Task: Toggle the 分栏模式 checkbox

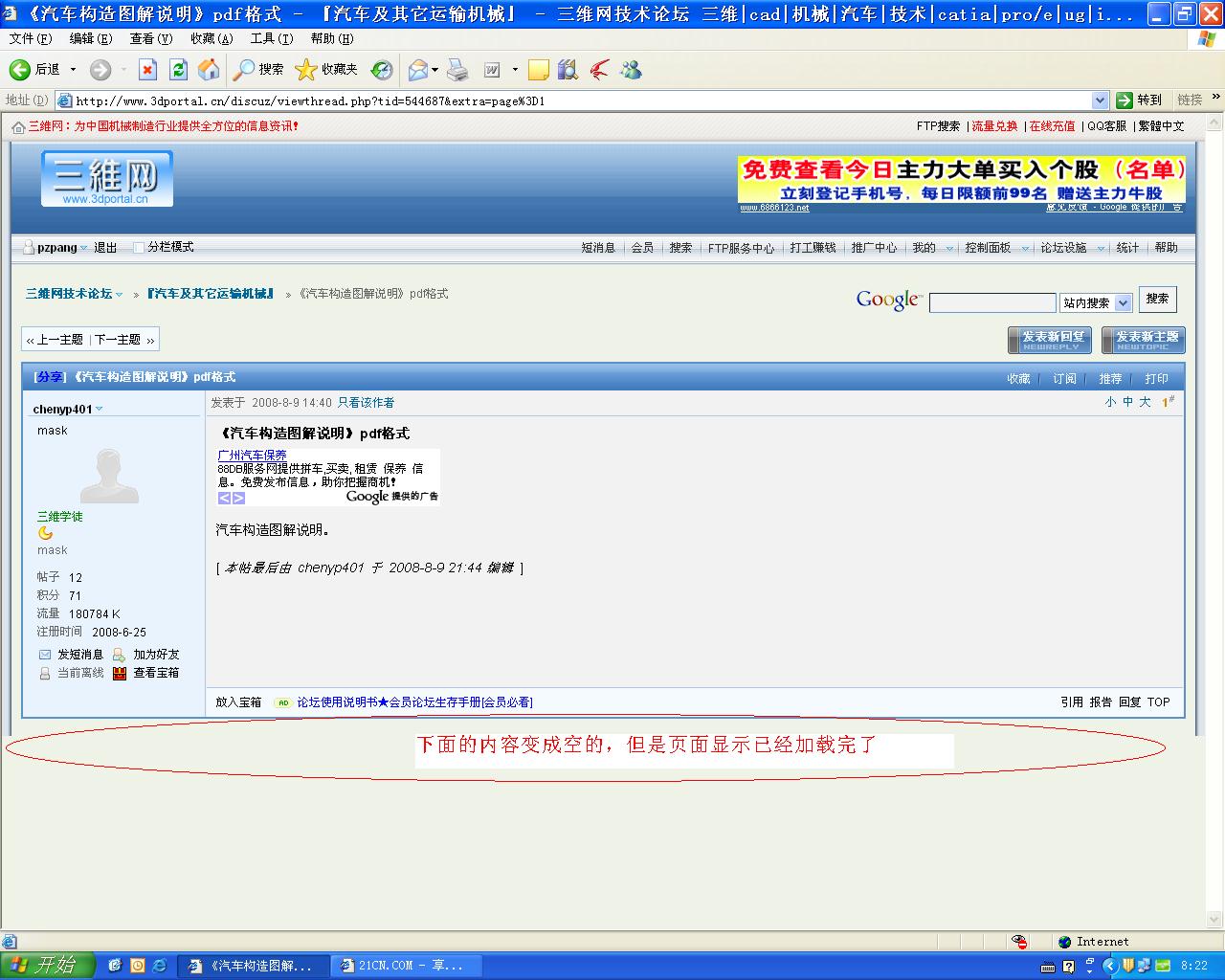Action: pos(139,247)
